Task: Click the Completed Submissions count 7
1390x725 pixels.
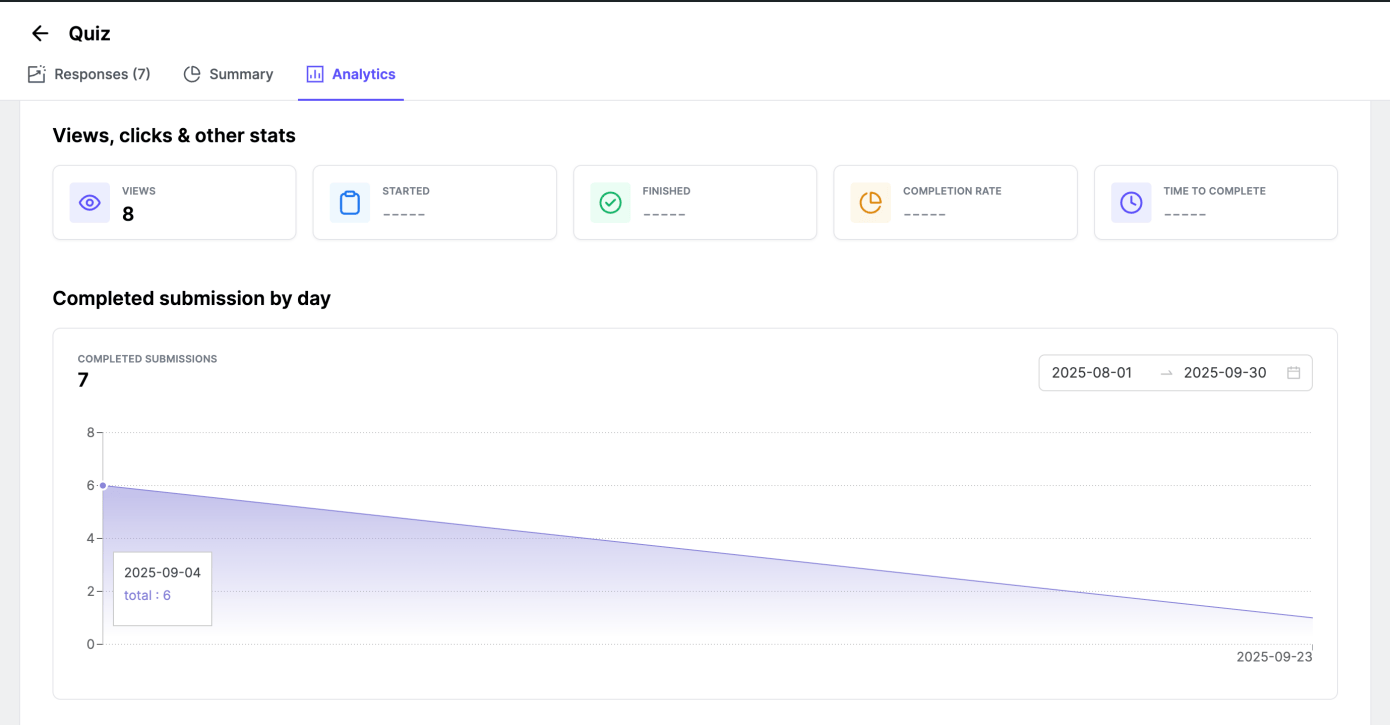Action: point(83,380)
